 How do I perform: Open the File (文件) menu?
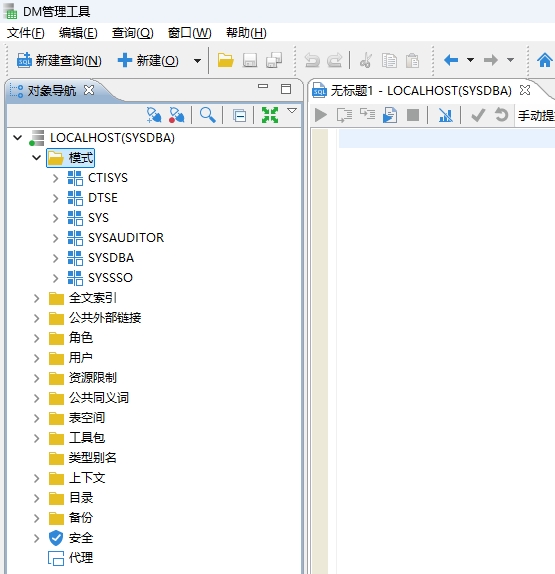click(x=26, y=33)
